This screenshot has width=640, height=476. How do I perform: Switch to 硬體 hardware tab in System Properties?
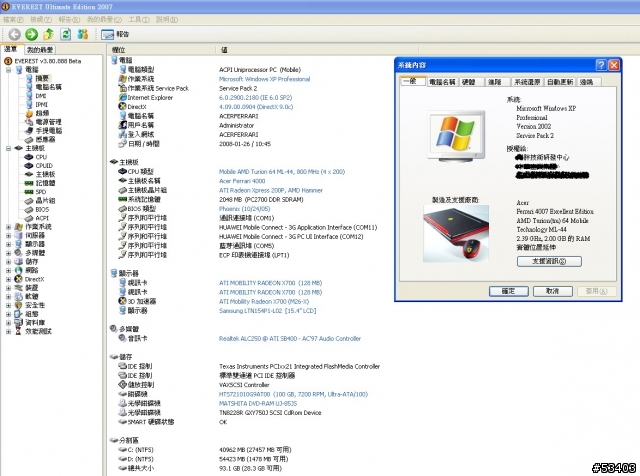(469, 82)
